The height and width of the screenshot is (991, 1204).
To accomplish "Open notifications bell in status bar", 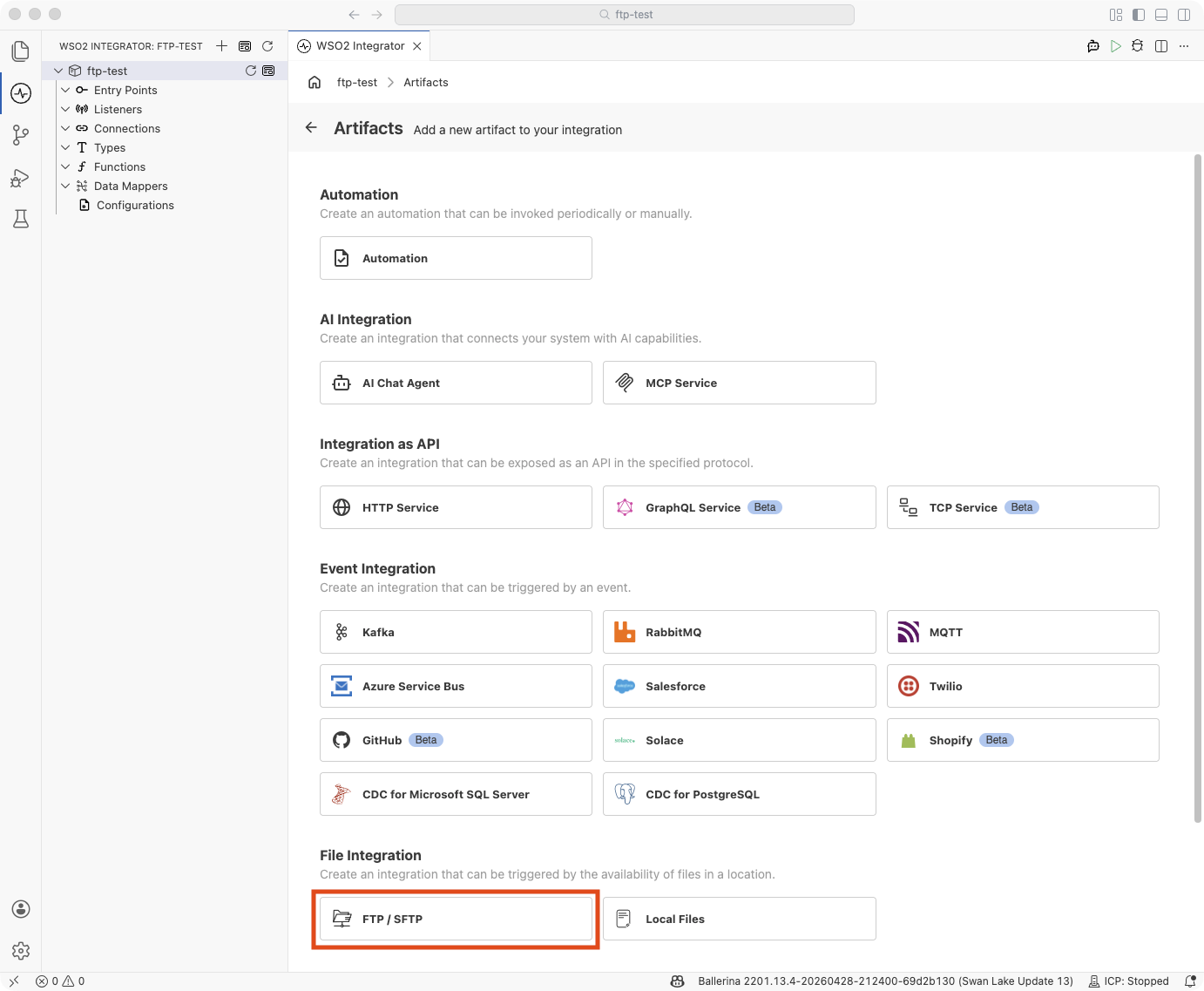I will pos(1190,981).
